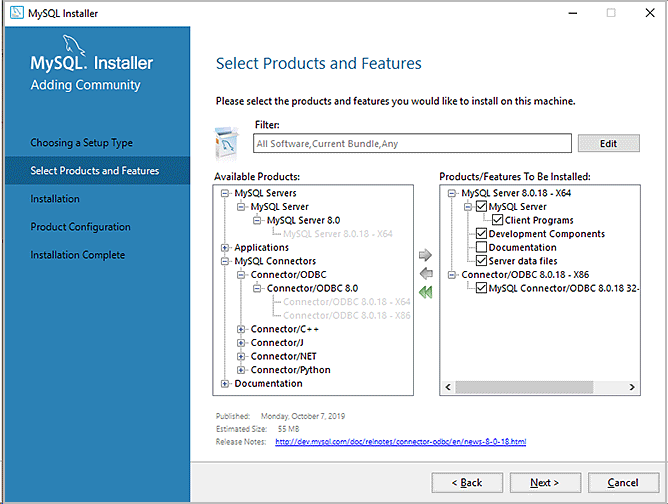Expand Documentation node in Available Products

(x=225, y=384)
